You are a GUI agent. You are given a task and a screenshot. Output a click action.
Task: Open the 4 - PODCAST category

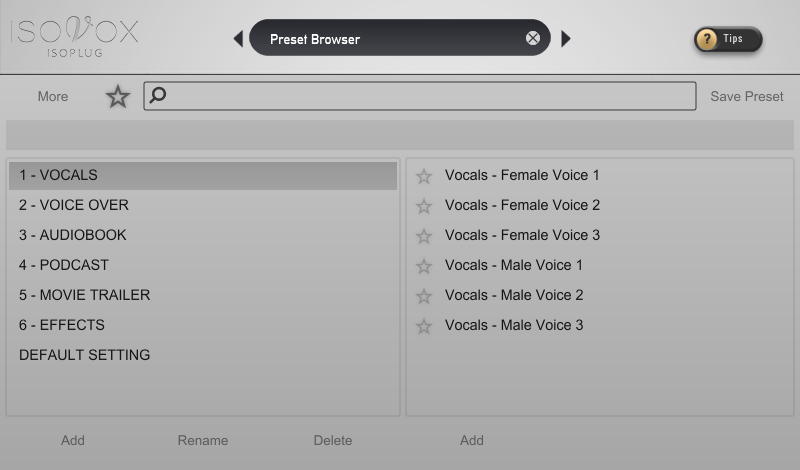[x=64, y=265]
